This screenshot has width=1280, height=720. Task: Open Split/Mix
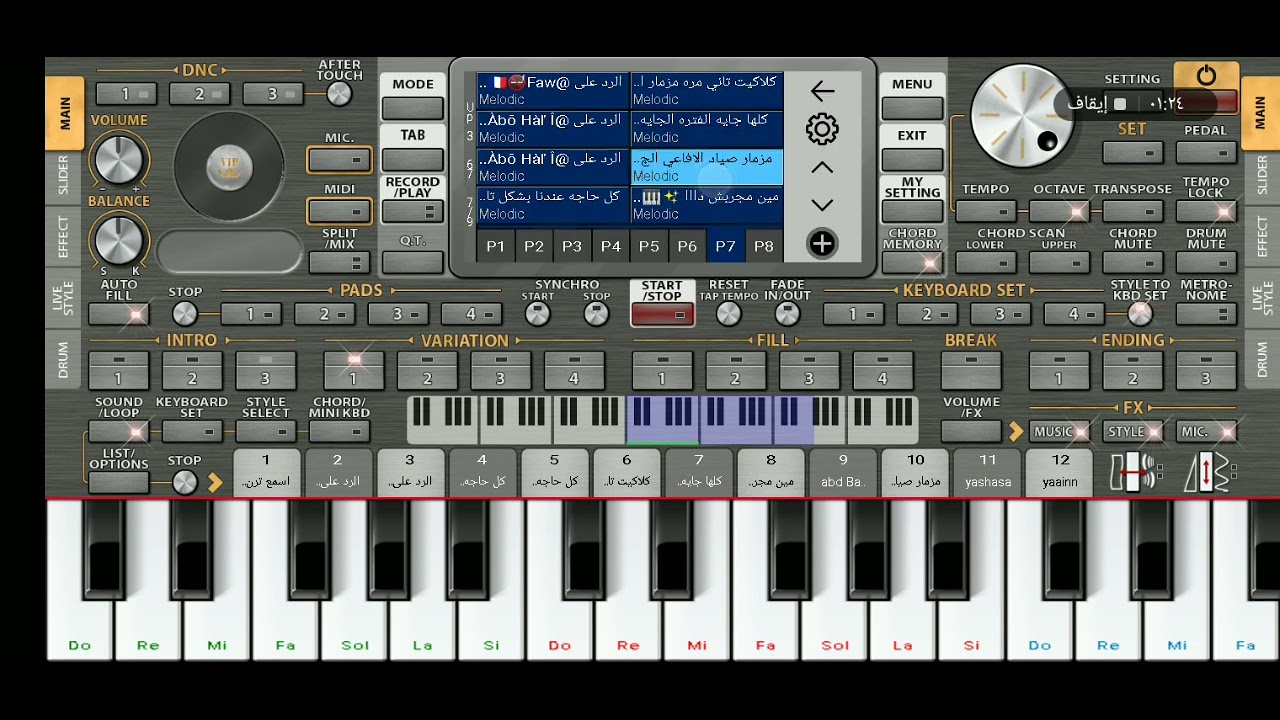340,263
